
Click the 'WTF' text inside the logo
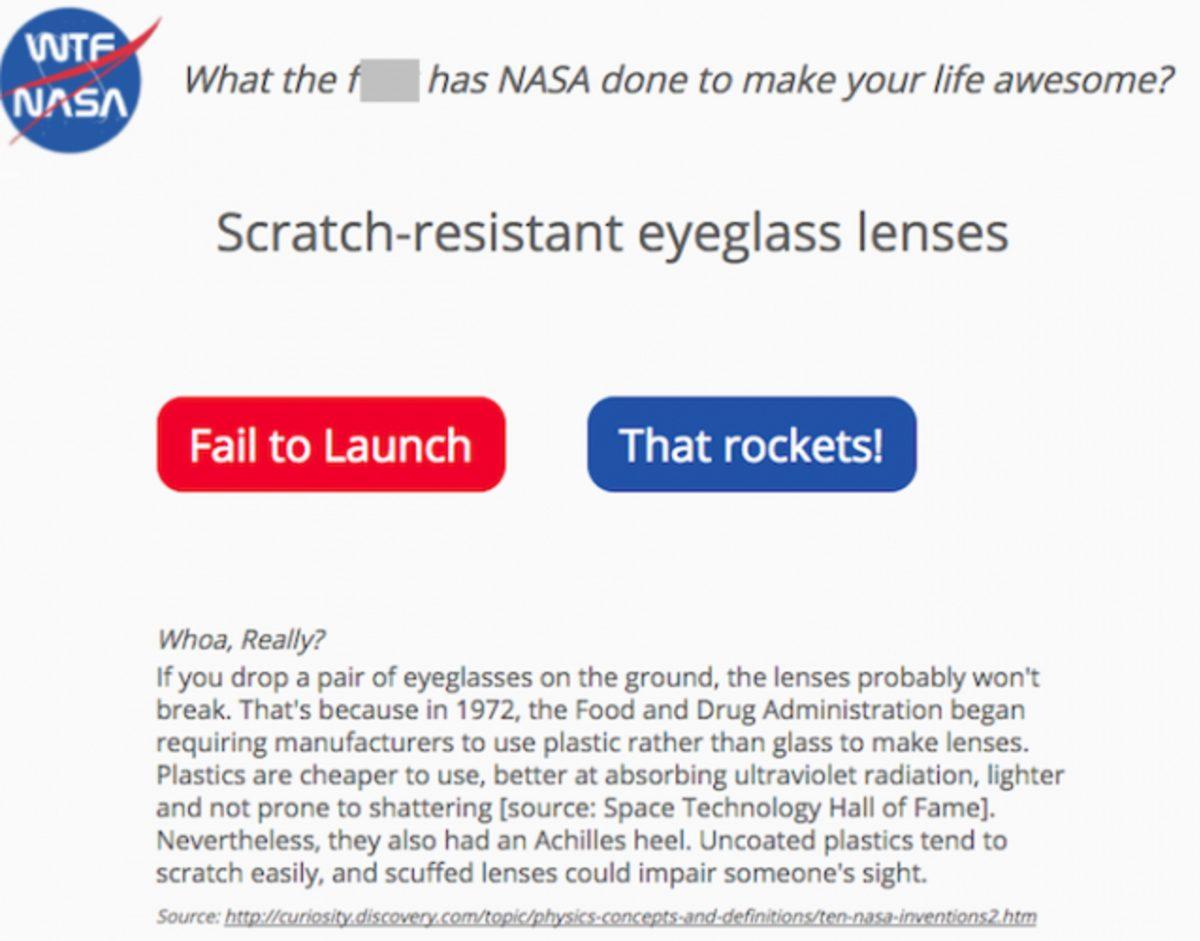[x=69, y=47]
